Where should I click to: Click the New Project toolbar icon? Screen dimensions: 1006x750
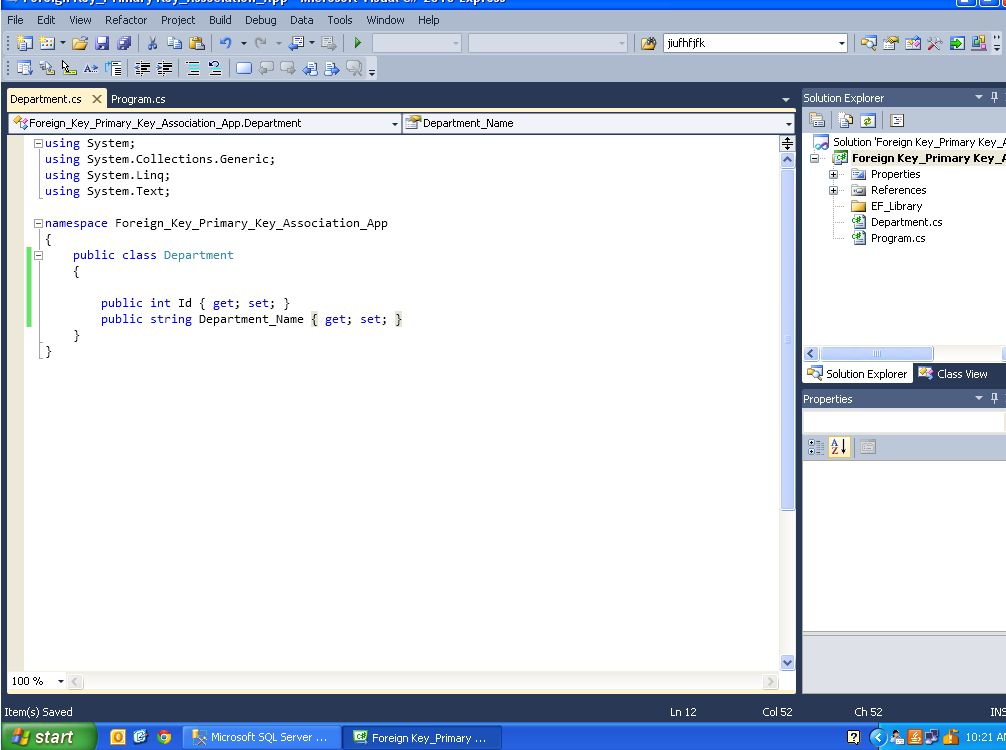24,43
